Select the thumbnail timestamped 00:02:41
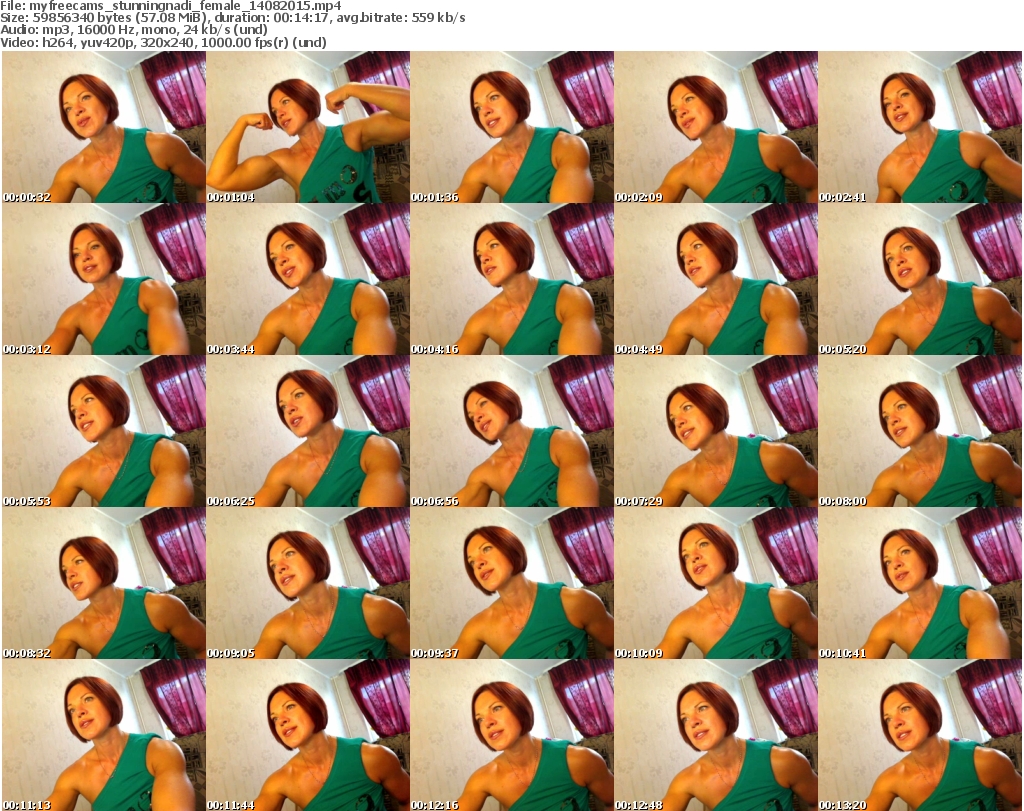Image resolution: width=1024 pixels, height=811 pixels. coord(920,127)
